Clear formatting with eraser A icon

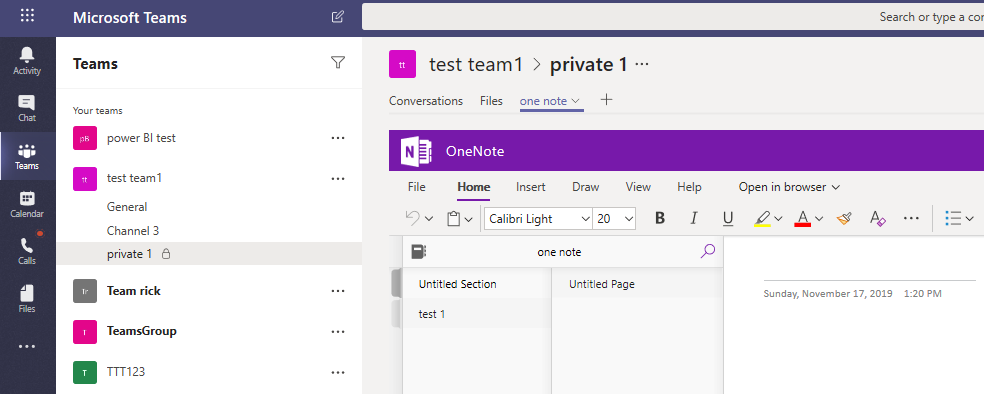(x=877, y=218)
